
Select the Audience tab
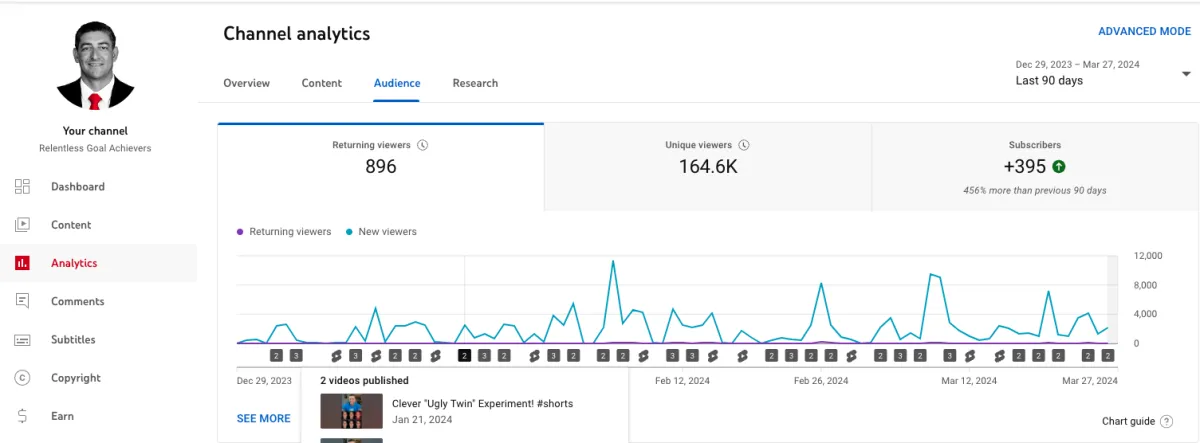click(x=397, y=83)
